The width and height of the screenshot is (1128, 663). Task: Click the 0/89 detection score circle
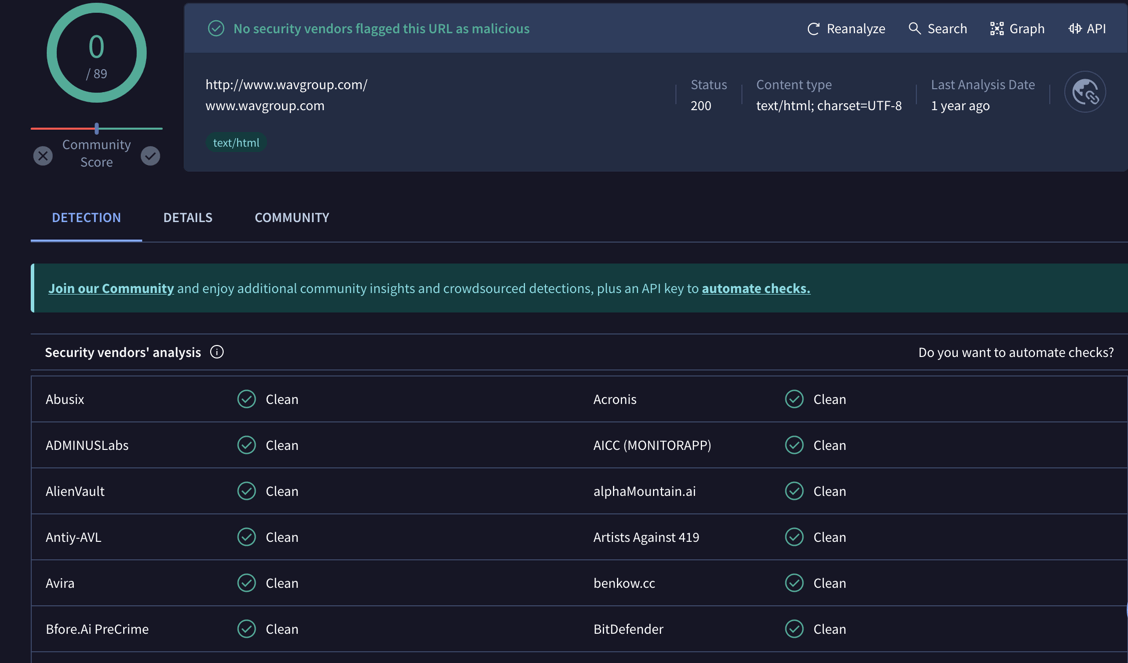96,53
